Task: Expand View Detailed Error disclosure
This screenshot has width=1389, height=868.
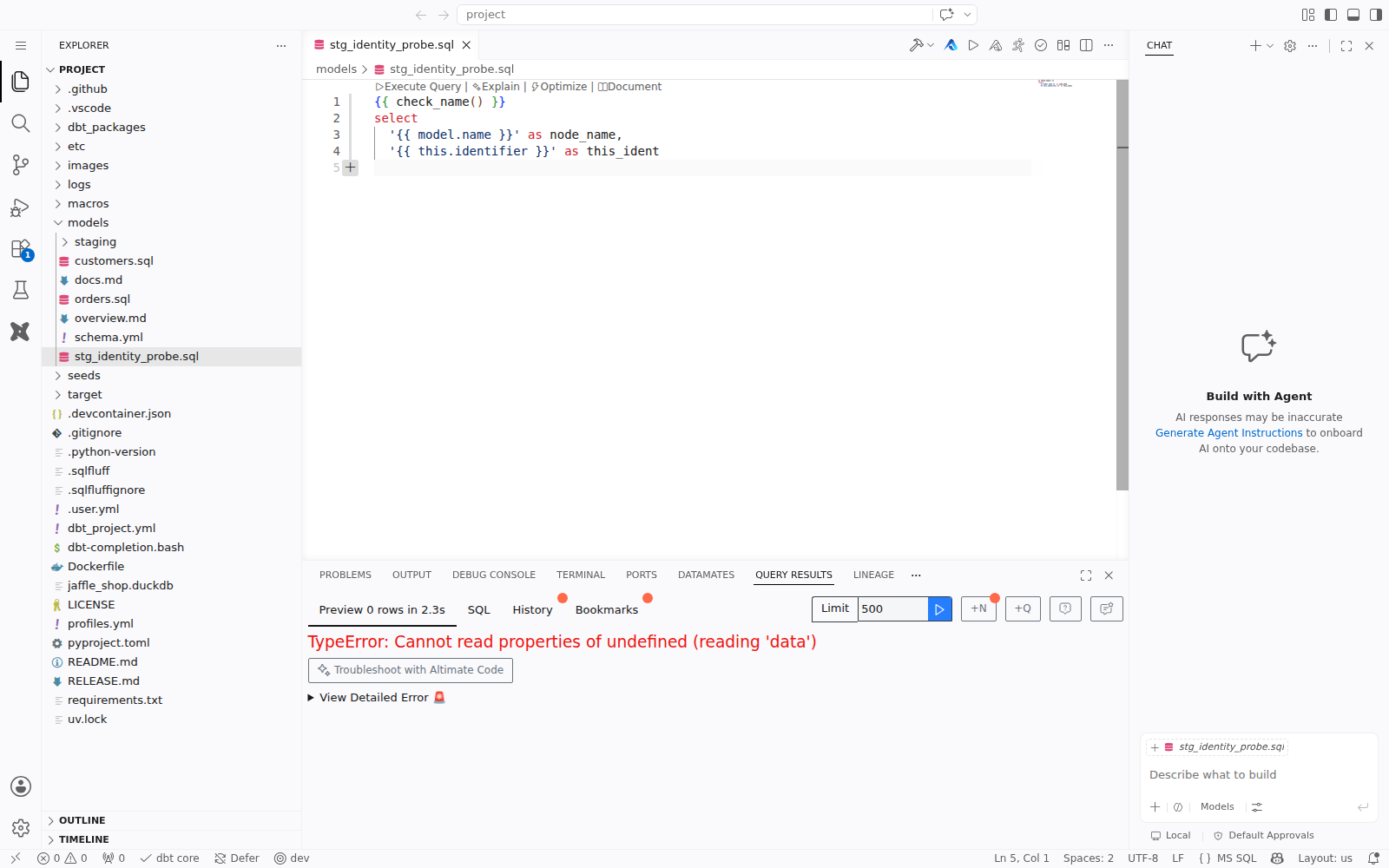Action: click(376, 698)
